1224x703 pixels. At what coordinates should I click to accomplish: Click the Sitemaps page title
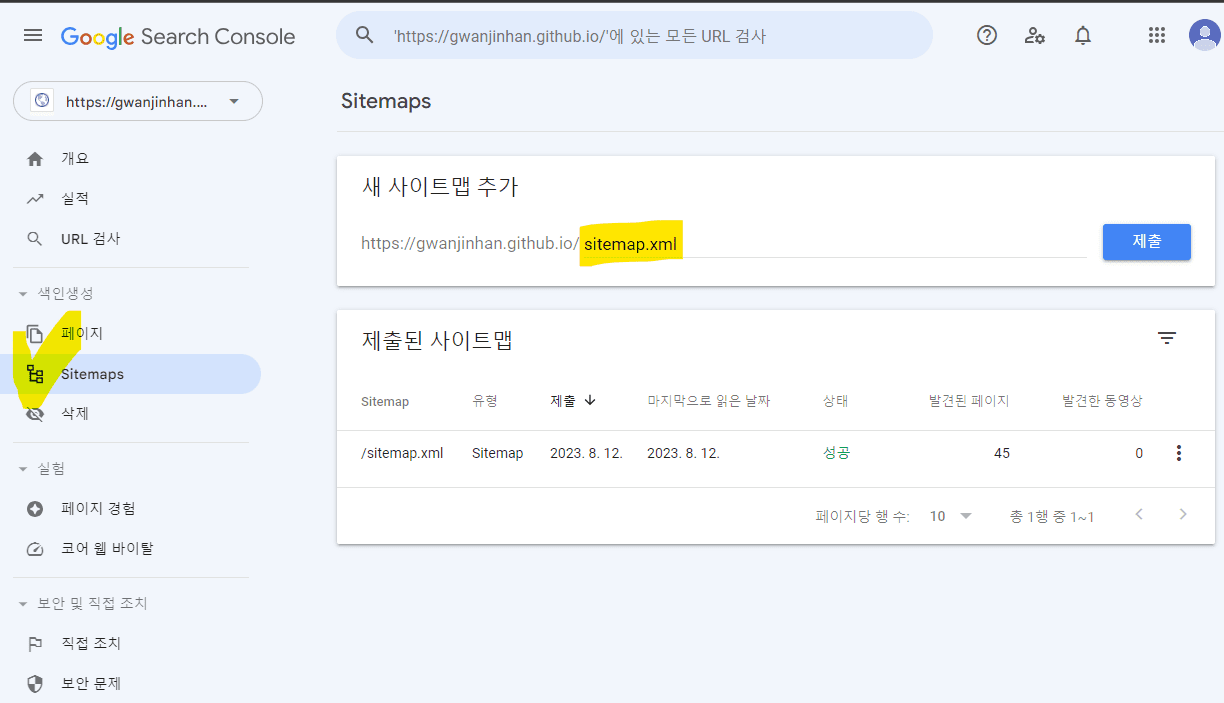tap(386, 101)
